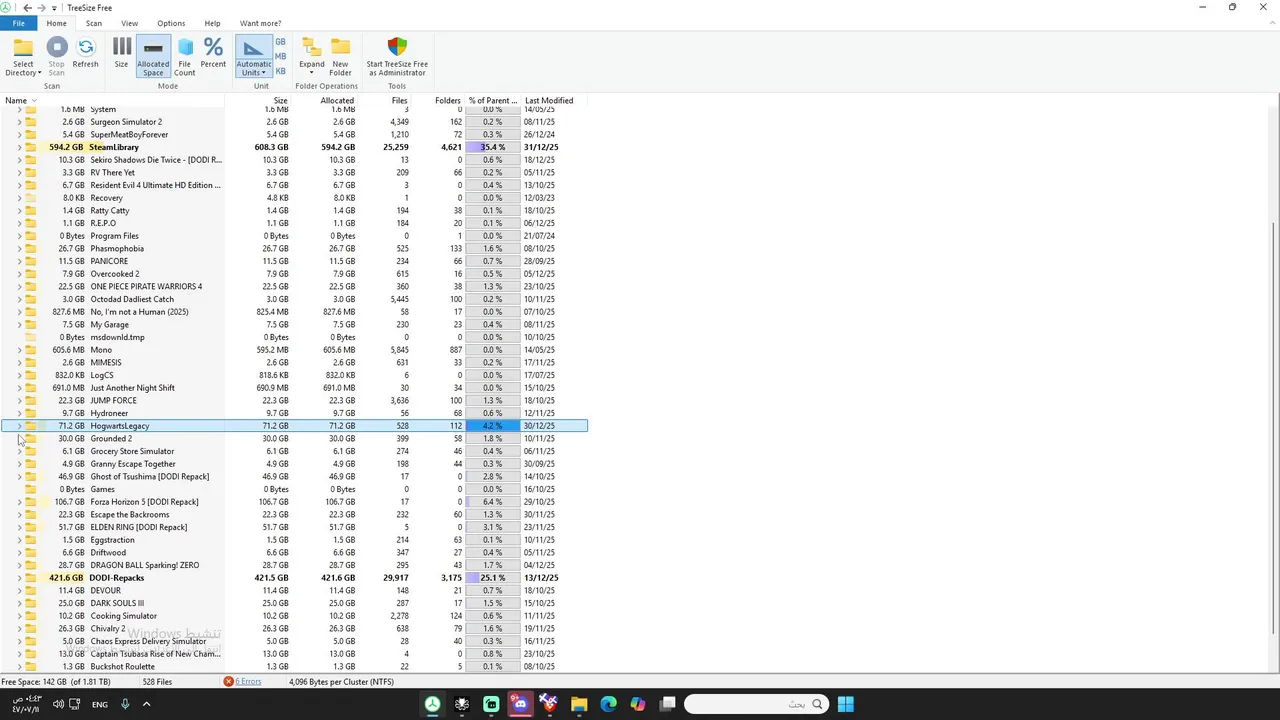Click the ENG language indicator
Viewport: 1280px width, 720px height.
100,705
